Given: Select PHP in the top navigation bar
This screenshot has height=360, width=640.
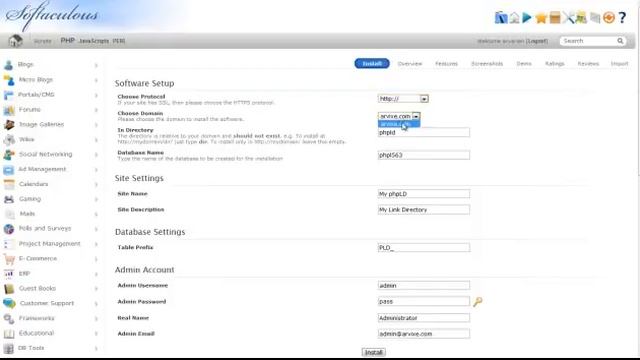Looking at the screenshot, I should tap(67, 40).
